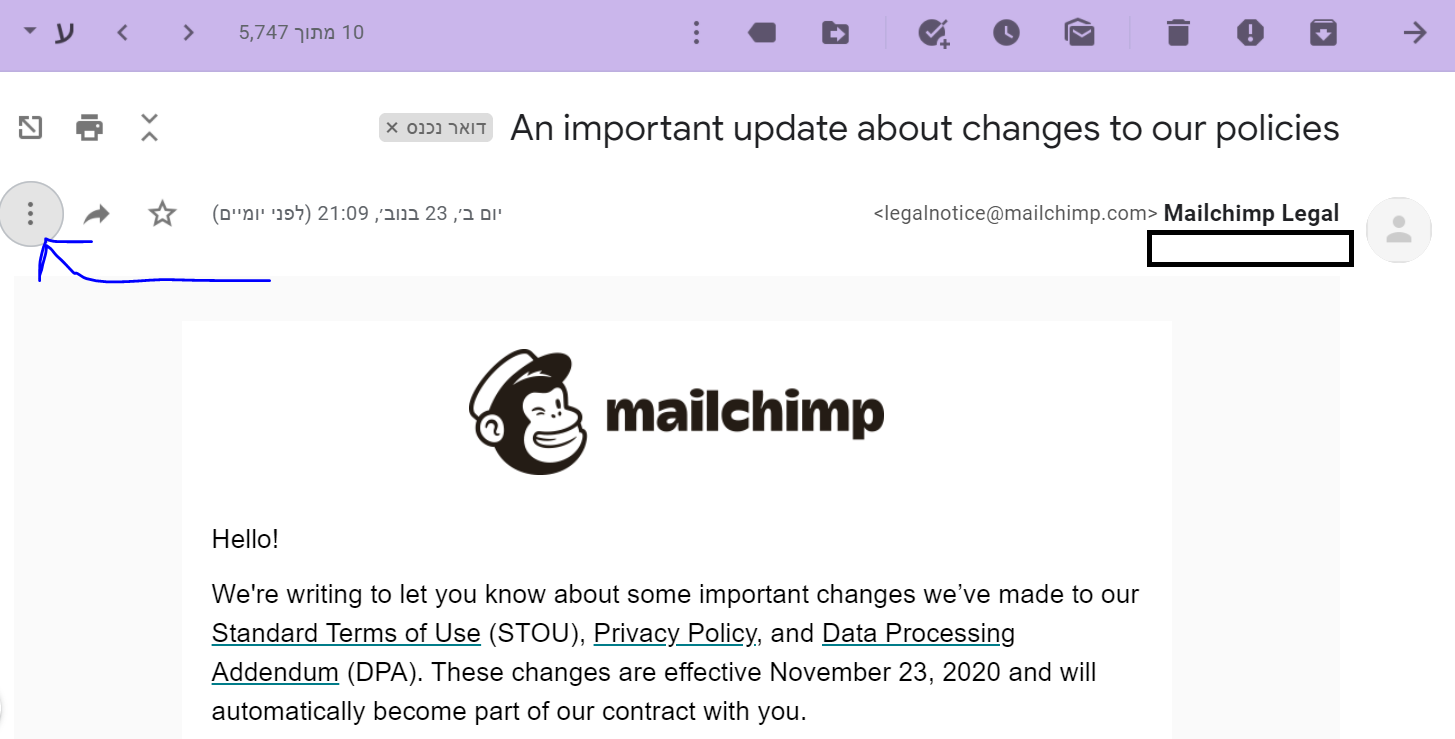Print the whole conversation

point(90,127)
